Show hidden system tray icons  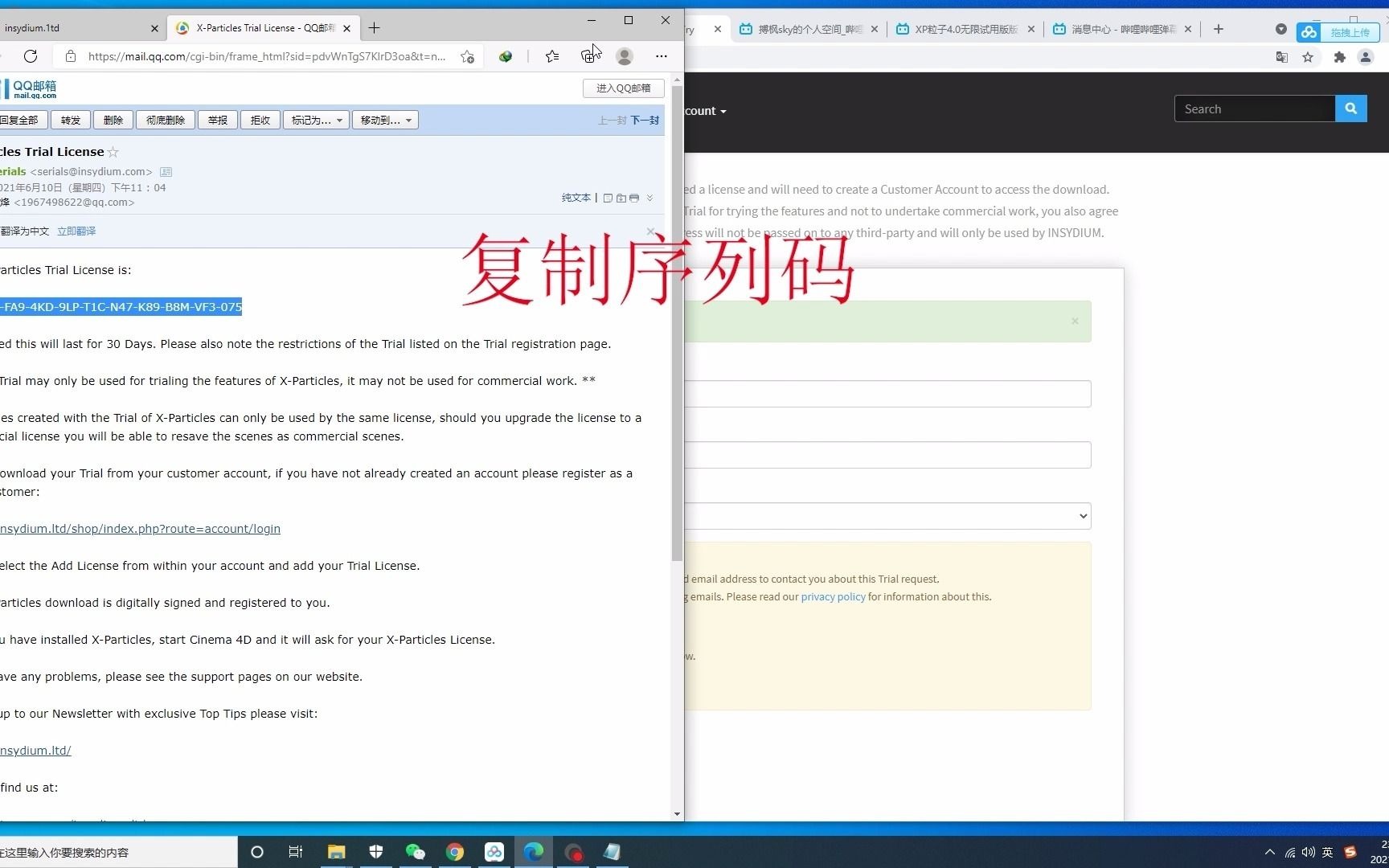[x=1270, y=853]
